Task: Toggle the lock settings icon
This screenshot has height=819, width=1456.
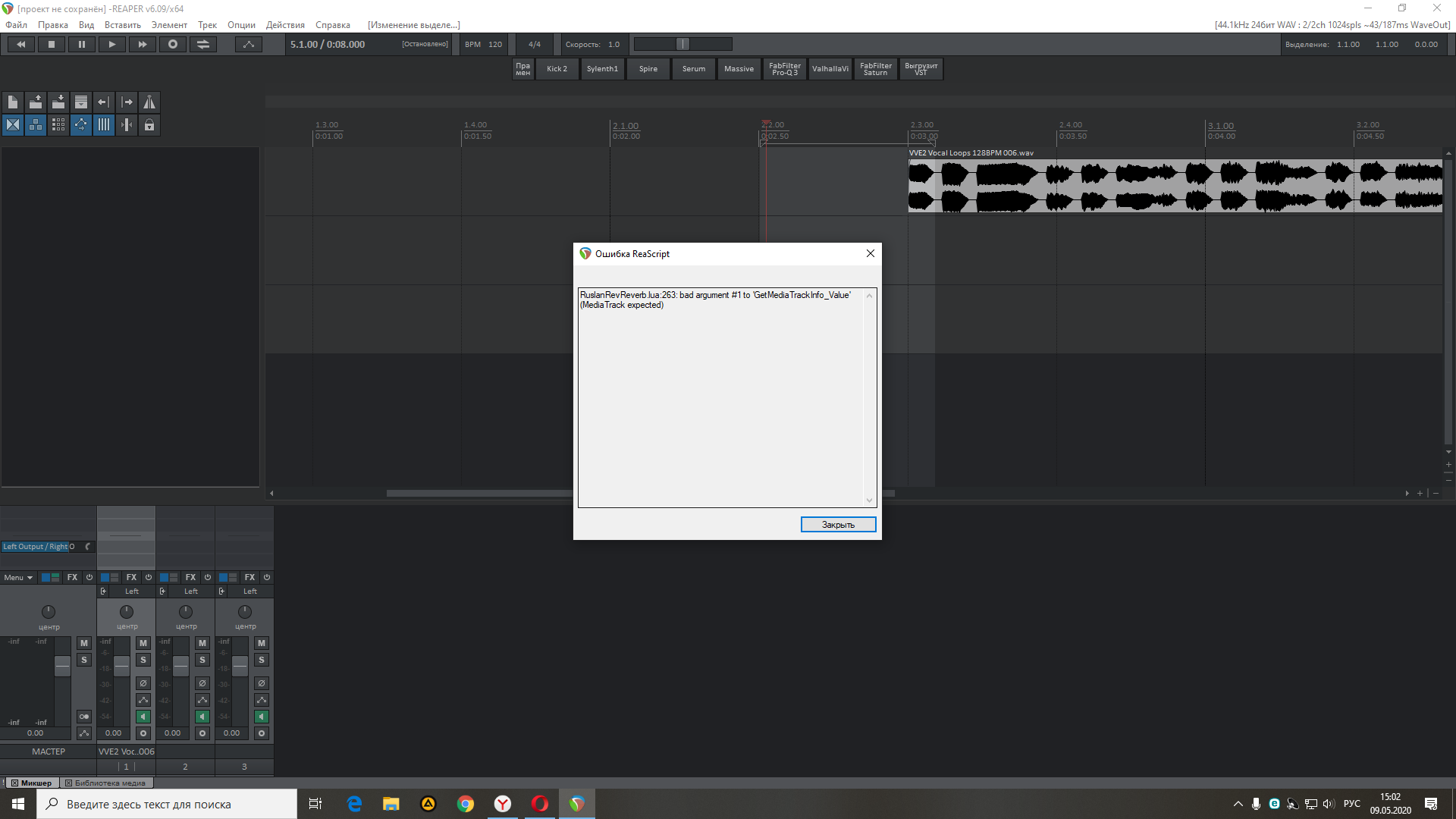Action: tap(149, 125)
